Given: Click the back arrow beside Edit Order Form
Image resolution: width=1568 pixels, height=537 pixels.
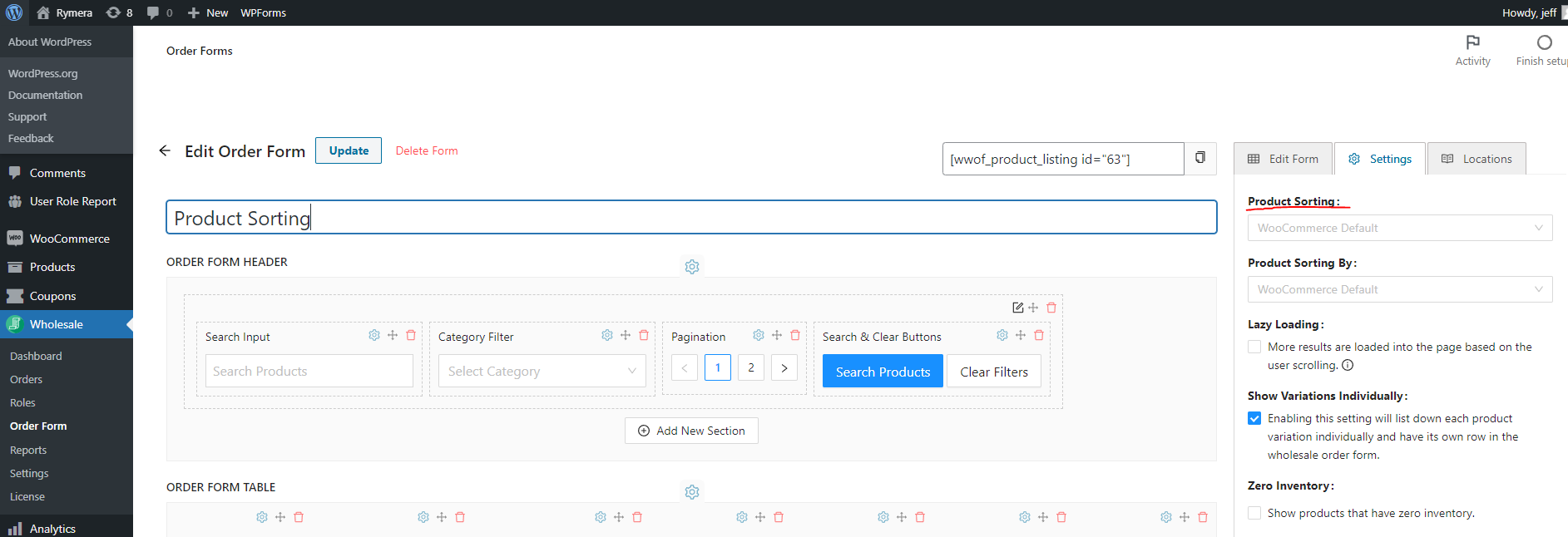Looking at the screenshot, I should [165, 150].
